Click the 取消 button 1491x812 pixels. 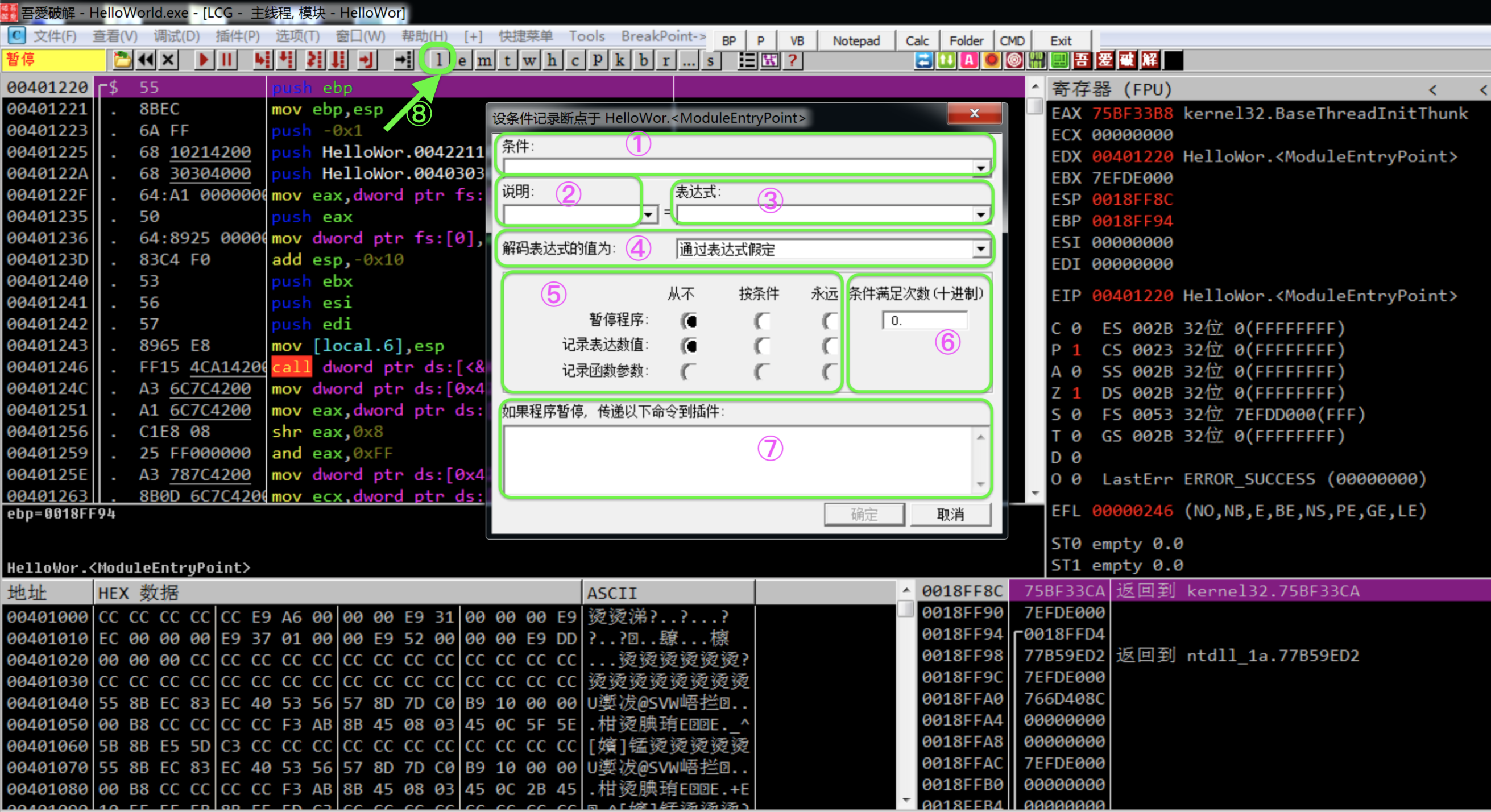[x=950, y=514]
